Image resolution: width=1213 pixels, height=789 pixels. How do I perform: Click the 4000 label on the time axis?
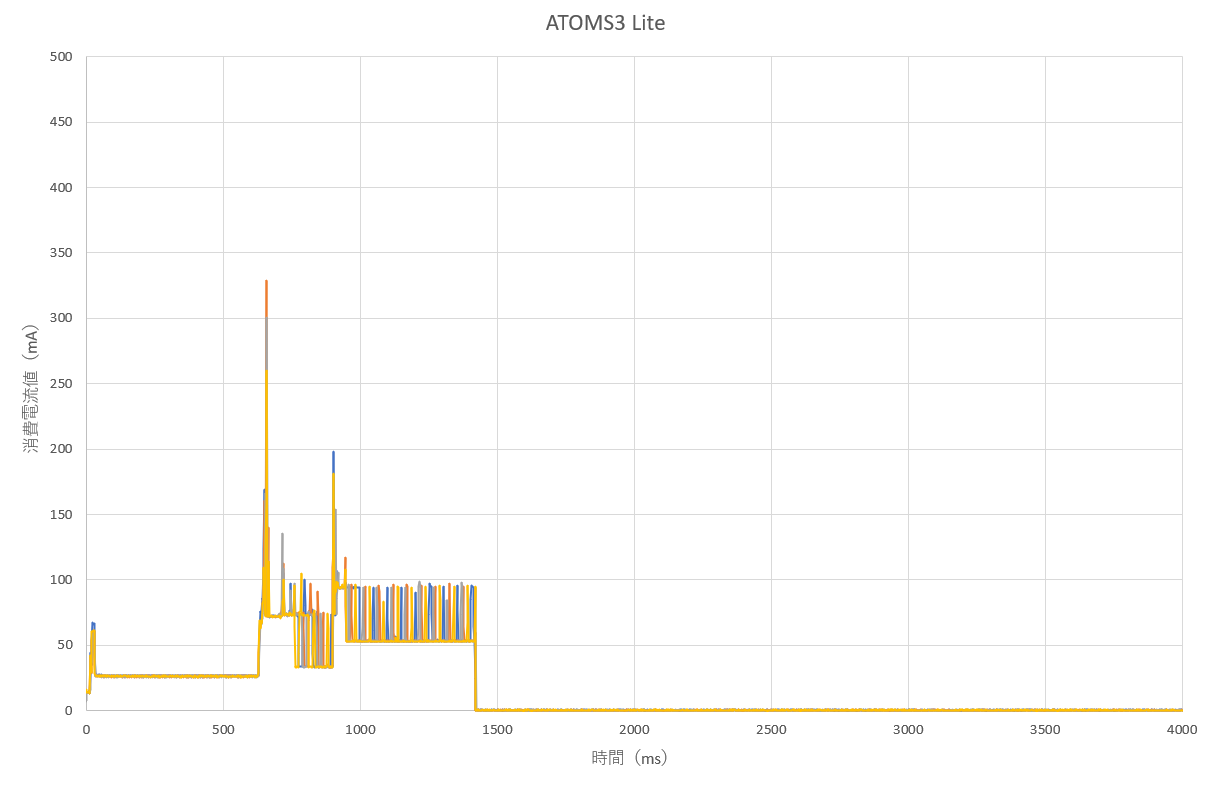pos(1181,730)
